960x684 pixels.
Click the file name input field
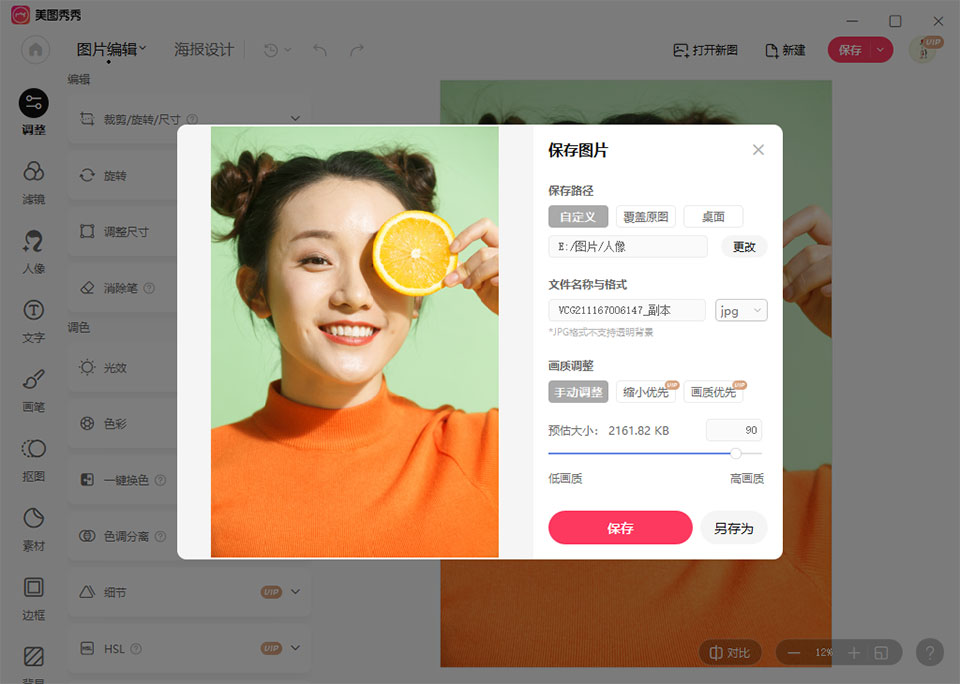click(626, 311)
